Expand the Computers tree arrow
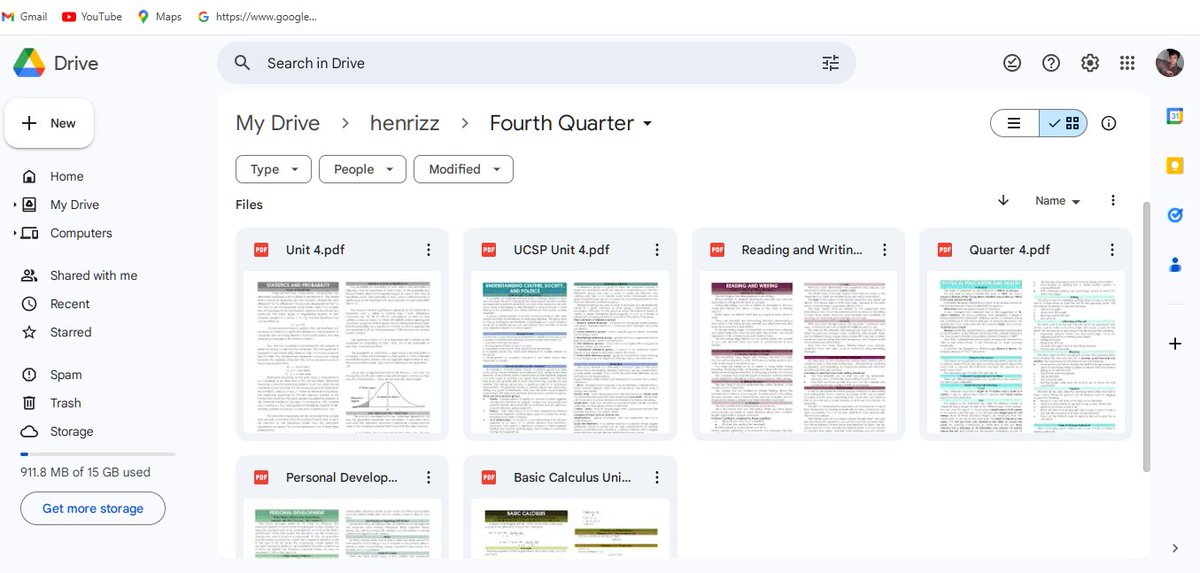The height and width of the screenshot is (573, 1200). click(15, 233)
